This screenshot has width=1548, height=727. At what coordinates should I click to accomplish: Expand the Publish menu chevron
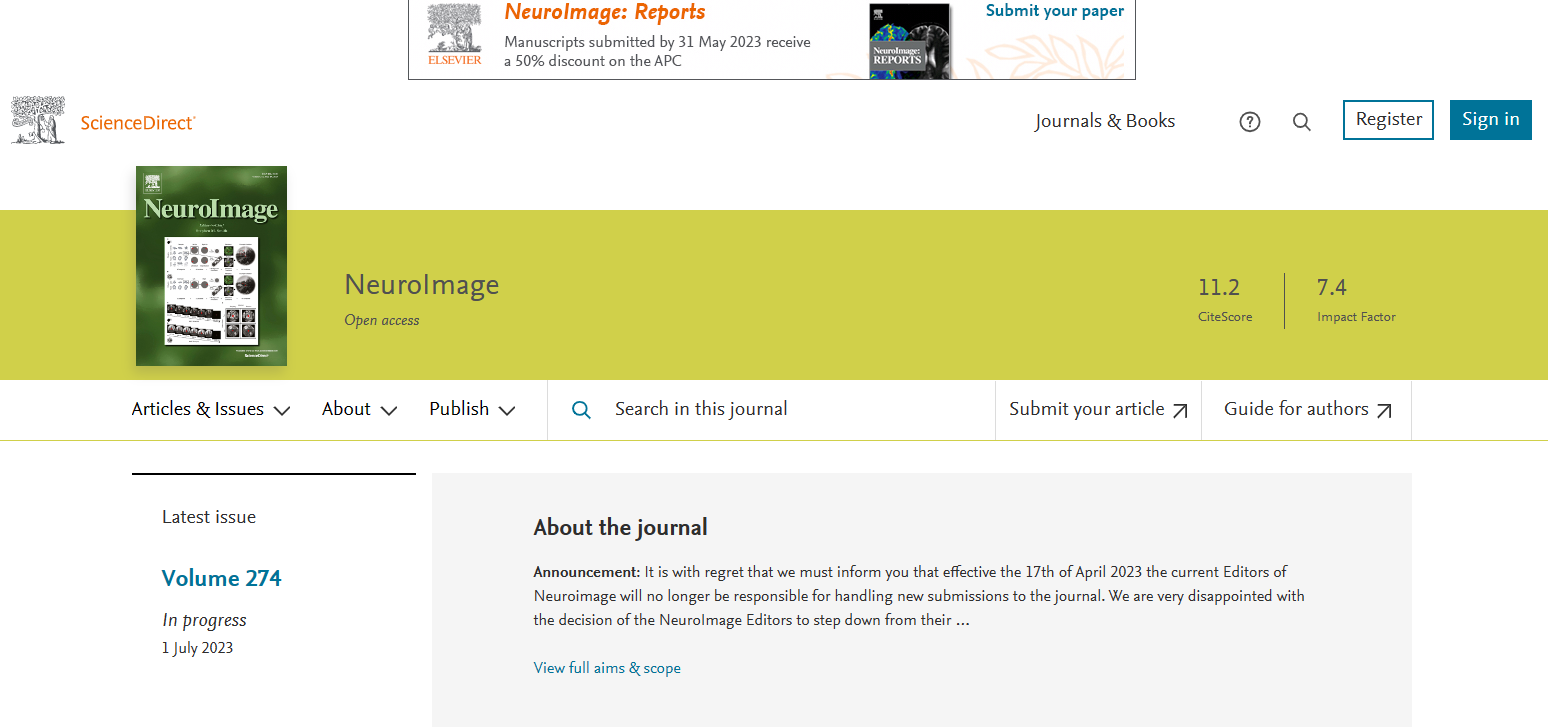(507, 410)
